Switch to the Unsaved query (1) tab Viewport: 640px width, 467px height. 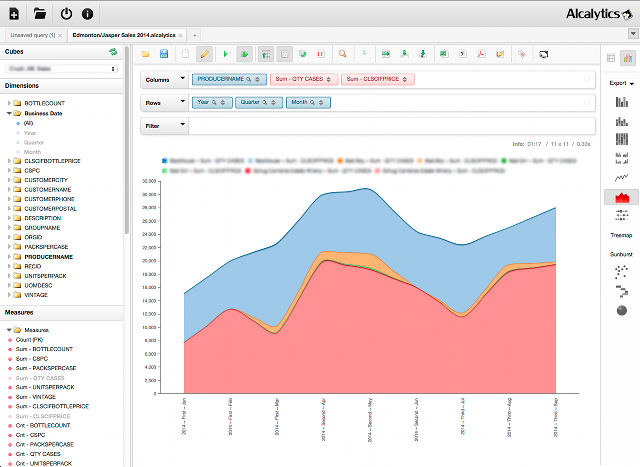[x=33, y=35]
